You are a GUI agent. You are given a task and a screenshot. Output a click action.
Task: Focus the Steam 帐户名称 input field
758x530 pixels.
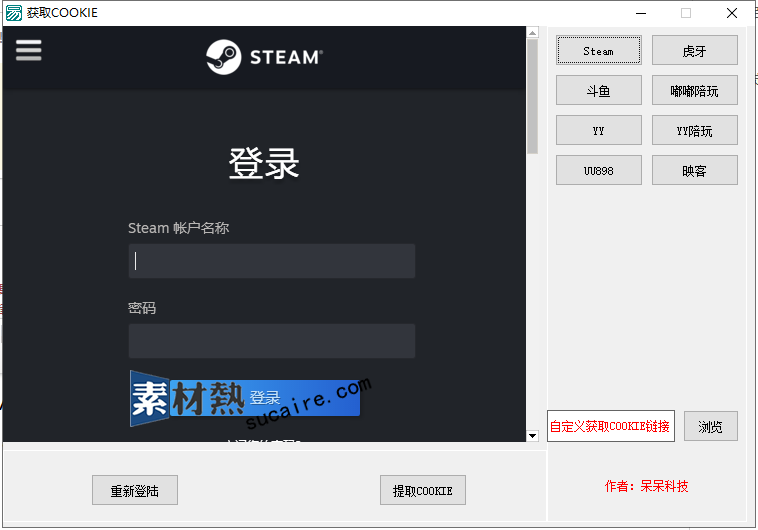pyautogui.click(x=272, y=261)
